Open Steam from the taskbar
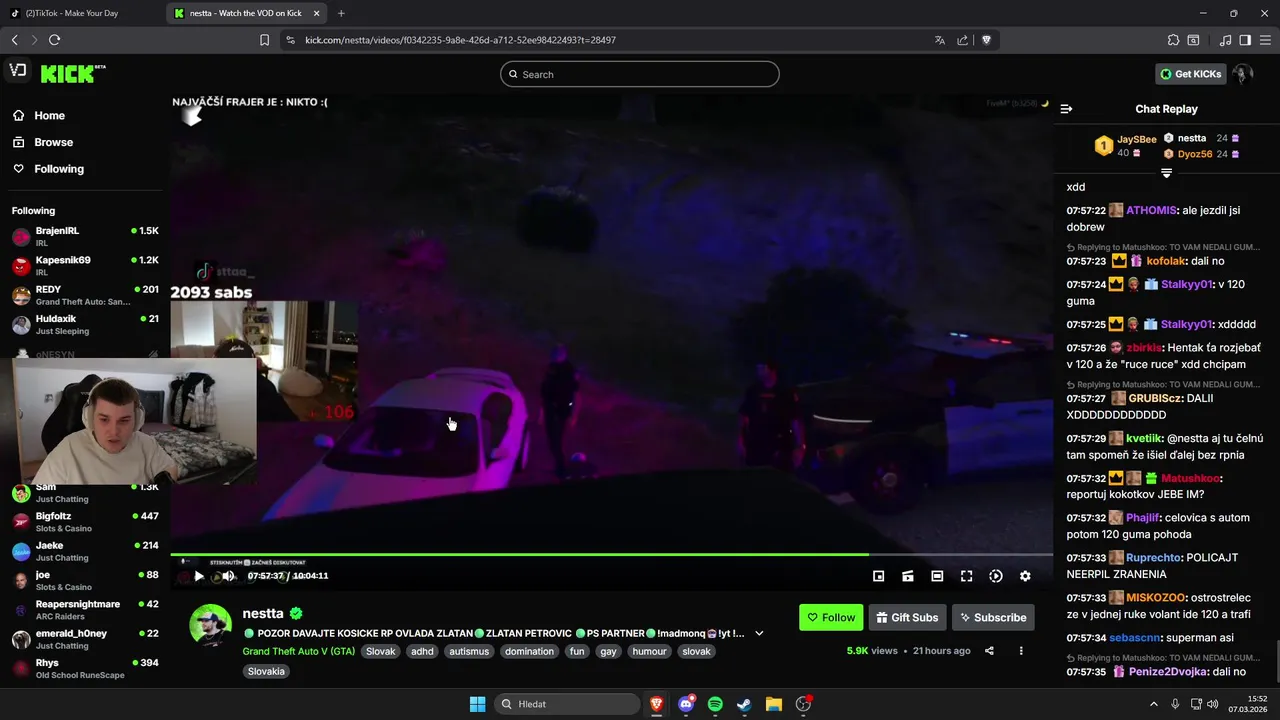Viewport: 1280px width, 720px height. click(x=744, y=704)
